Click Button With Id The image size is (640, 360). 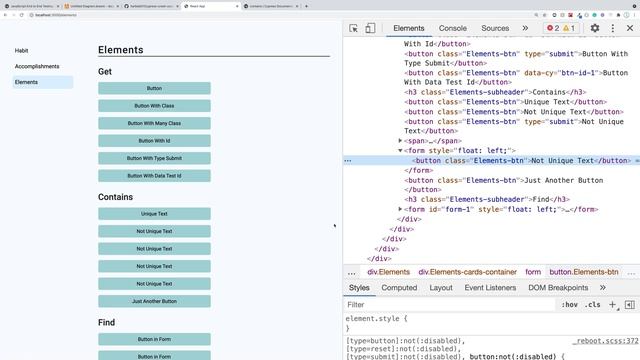(x=154, y=141)
